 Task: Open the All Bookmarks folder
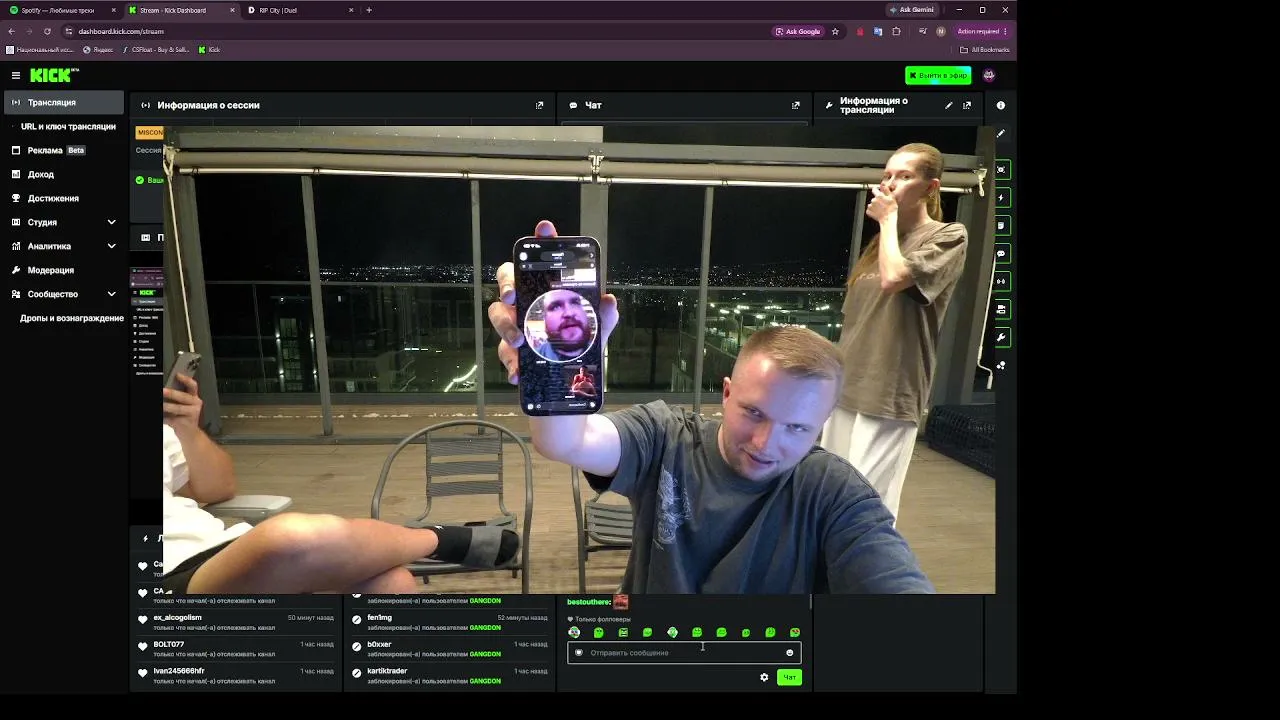pyautogui.click(x=985, y=50)
